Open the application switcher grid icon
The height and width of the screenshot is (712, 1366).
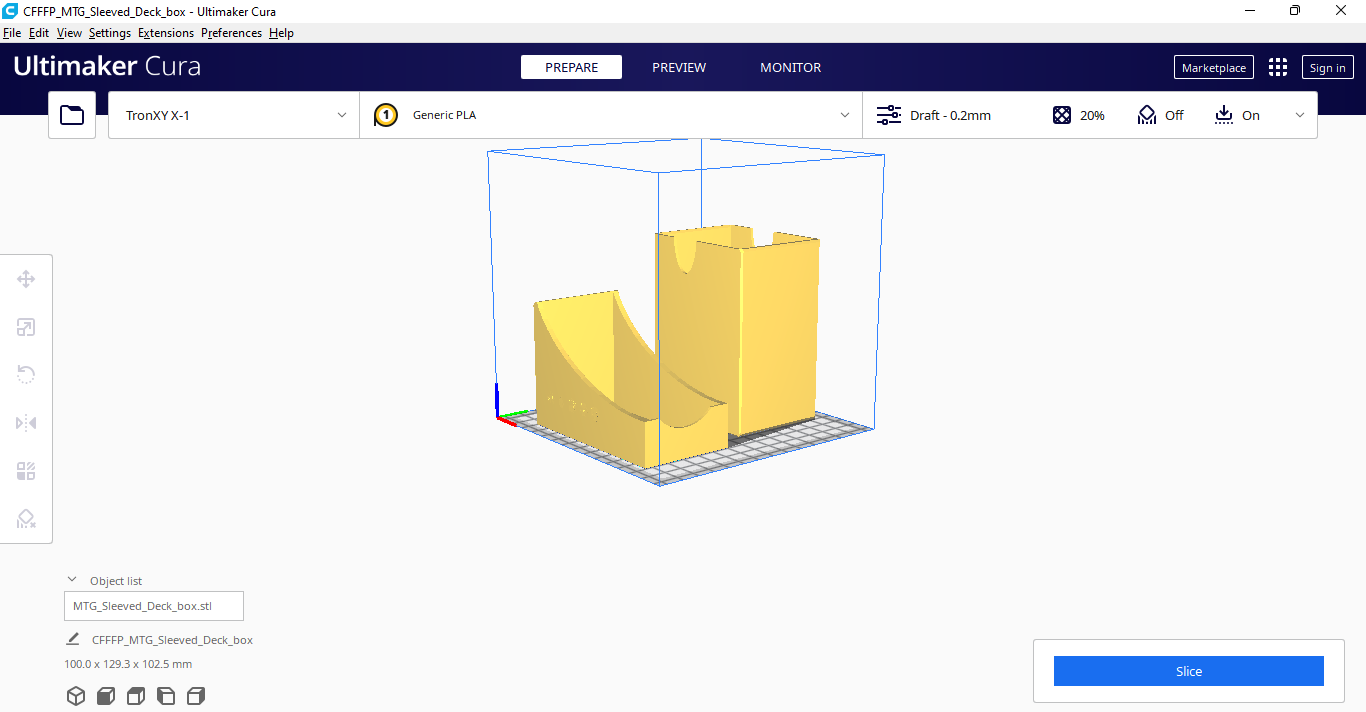tap(1278, 67)
